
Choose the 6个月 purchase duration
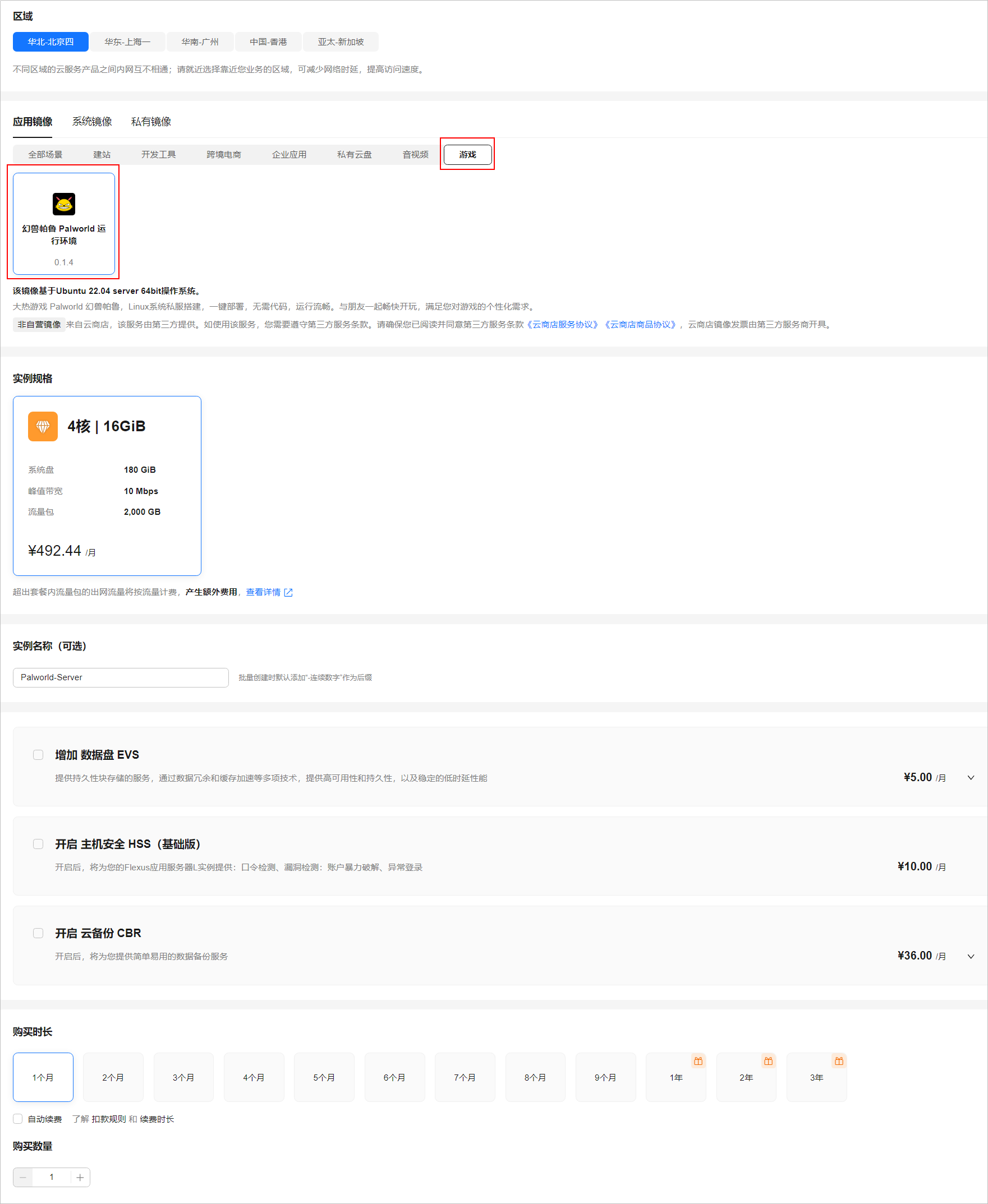(395, 1078)
